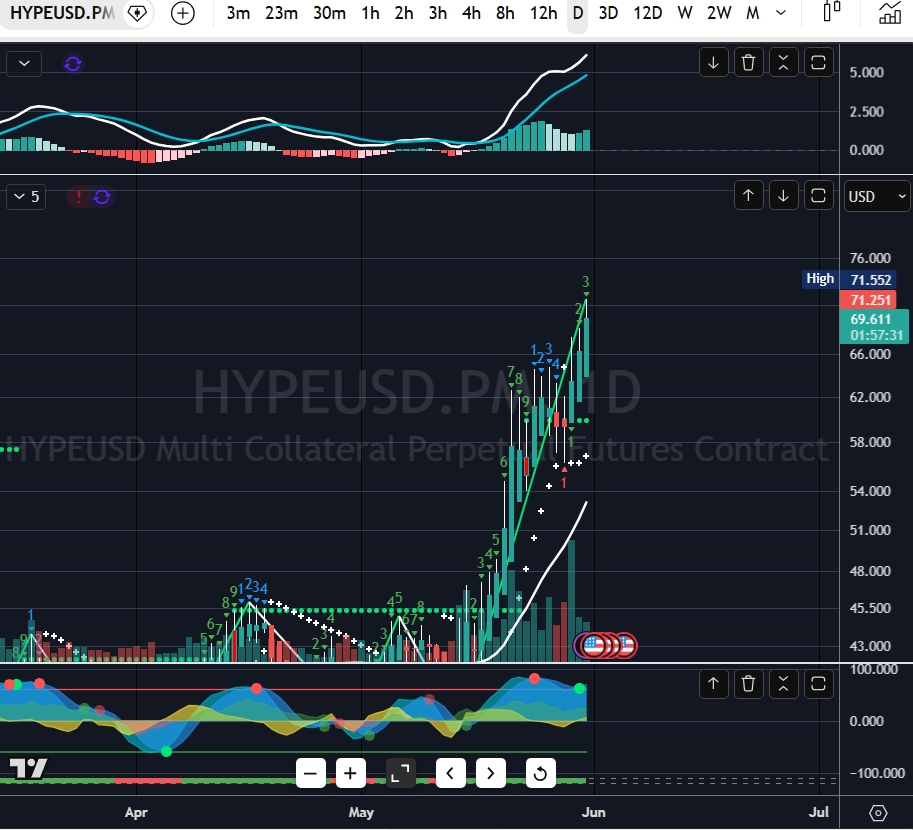The width and height of the screenshot is (913, 830).
Task: Maximize the top indicator pane
Action: tap(818, 62)
